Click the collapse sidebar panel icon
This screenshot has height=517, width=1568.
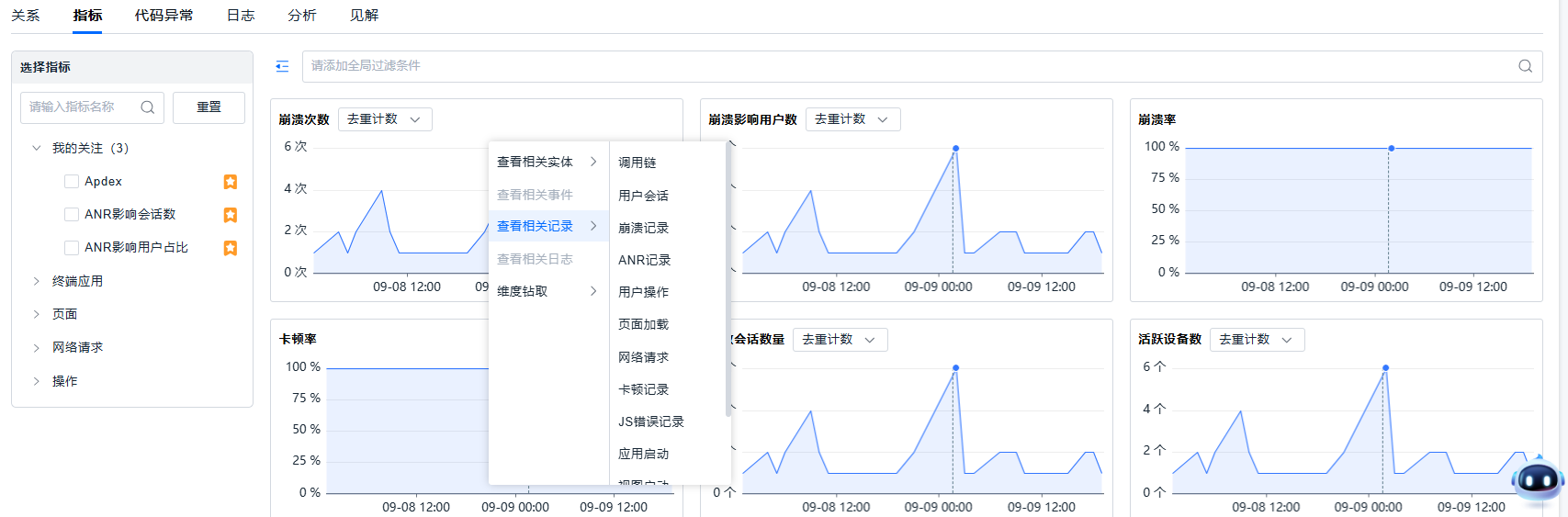point(282,66)
